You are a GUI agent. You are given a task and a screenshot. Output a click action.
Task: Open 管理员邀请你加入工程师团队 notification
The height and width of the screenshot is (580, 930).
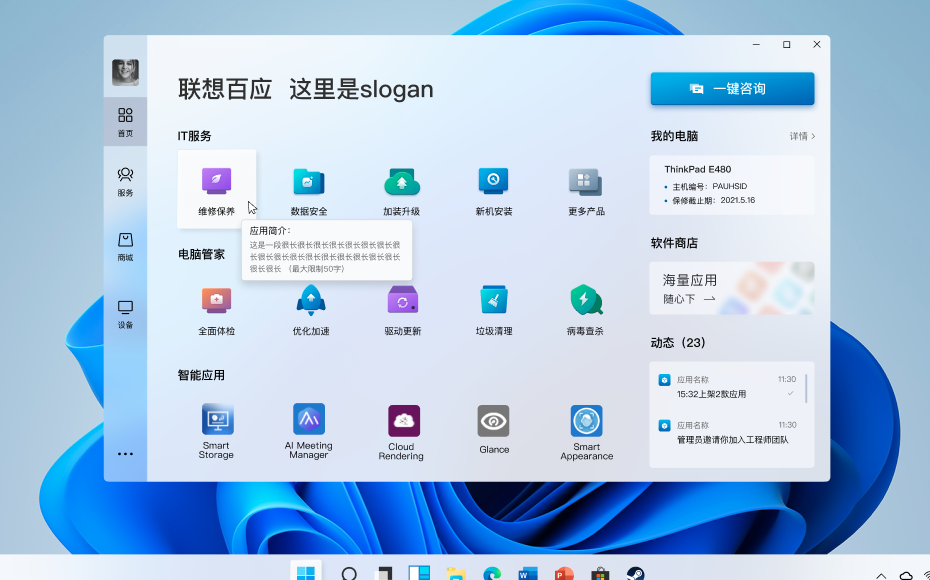point(727,432)
